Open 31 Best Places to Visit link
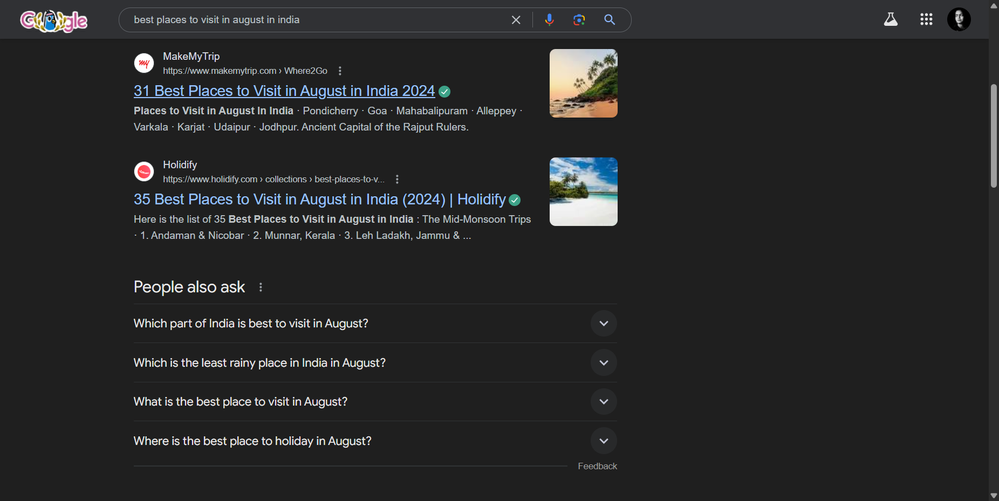The height and width of the screenshot is (501, 999). (284, 91)
